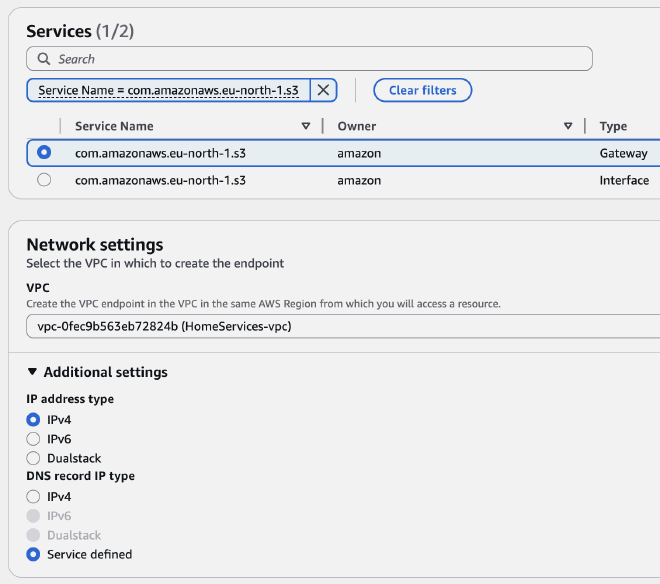Click the magnifier icon in the Services search box
Viewport: 660px width, 584px height.
click(x=44, y=59)
